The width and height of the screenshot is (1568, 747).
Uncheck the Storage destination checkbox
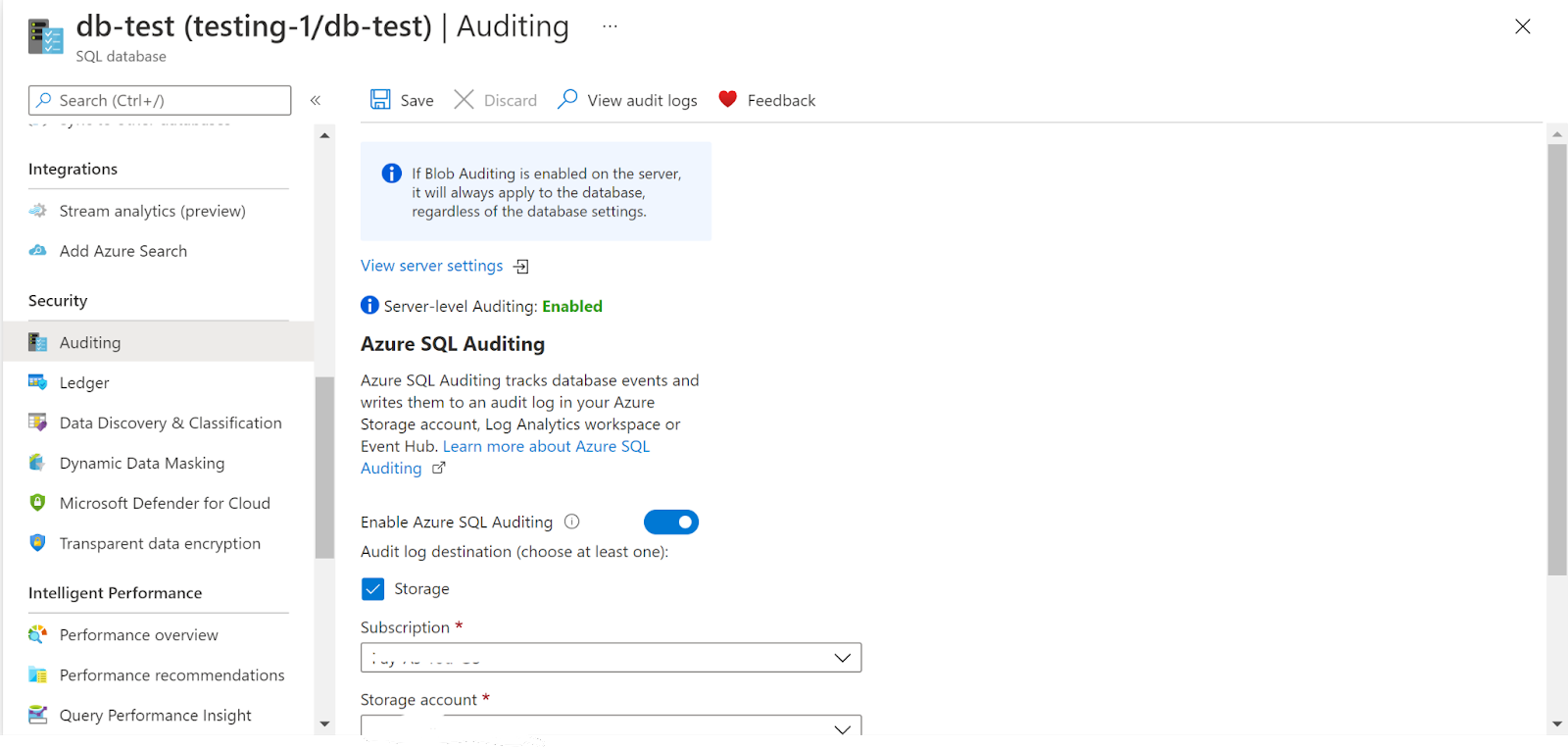(373, 589)
